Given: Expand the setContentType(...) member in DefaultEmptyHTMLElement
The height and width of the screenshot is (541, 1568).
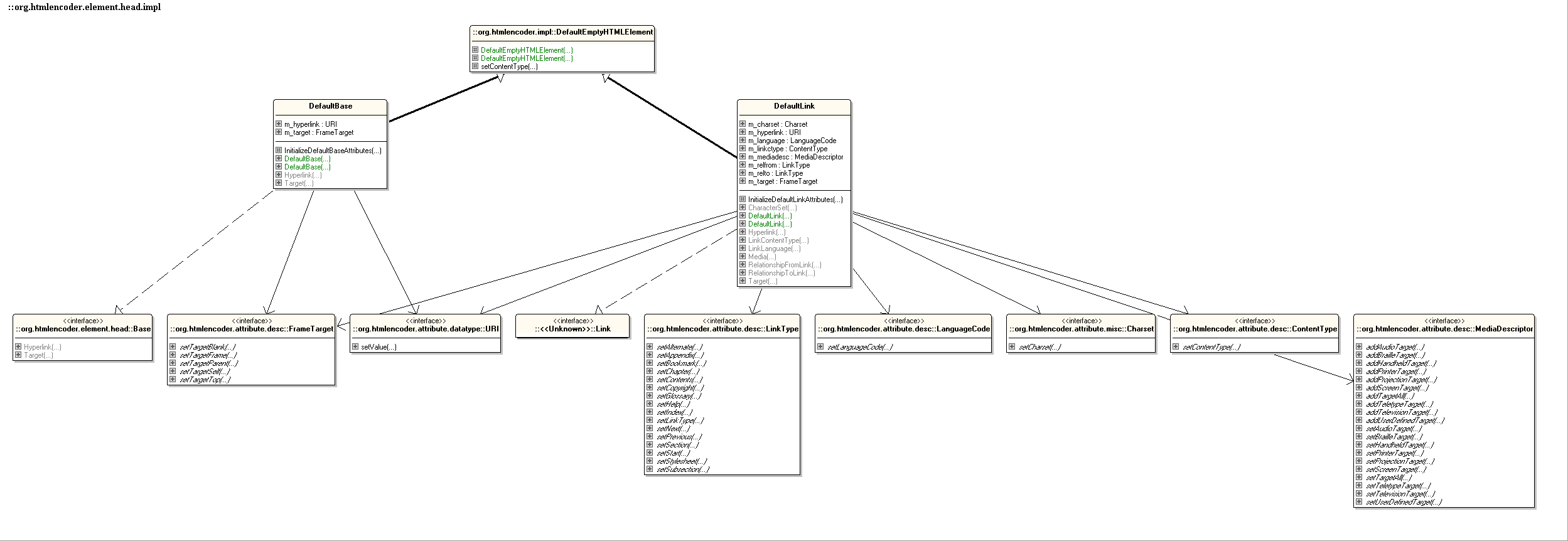Looking at the screenshot, I should pyautogui.click(x=475, y=67).
